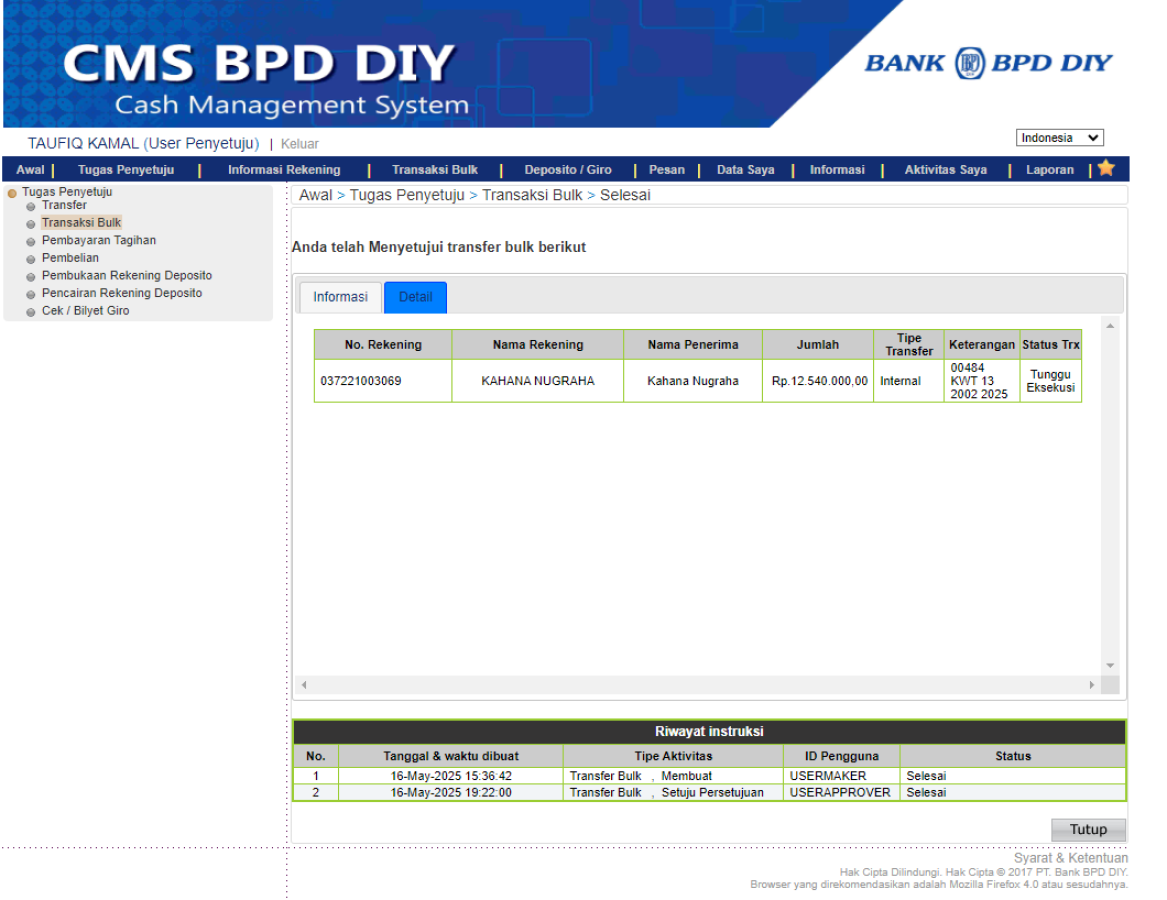Click the Keterangan column header

pyautogui.click(x=982, y=345)
